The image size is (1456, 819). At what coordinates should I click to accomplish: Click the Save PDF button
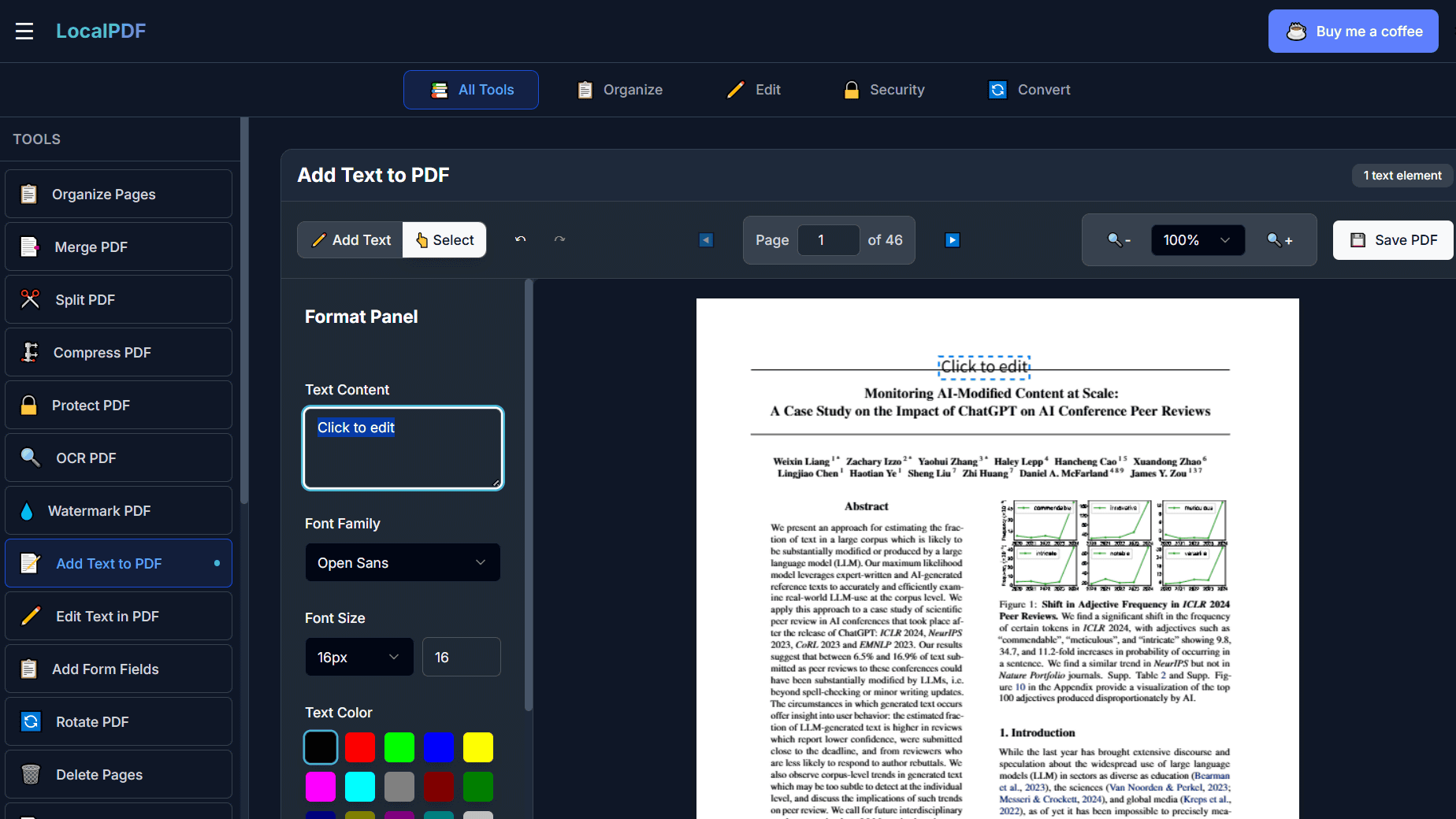pyautogui.click(x=1393, y=240)
